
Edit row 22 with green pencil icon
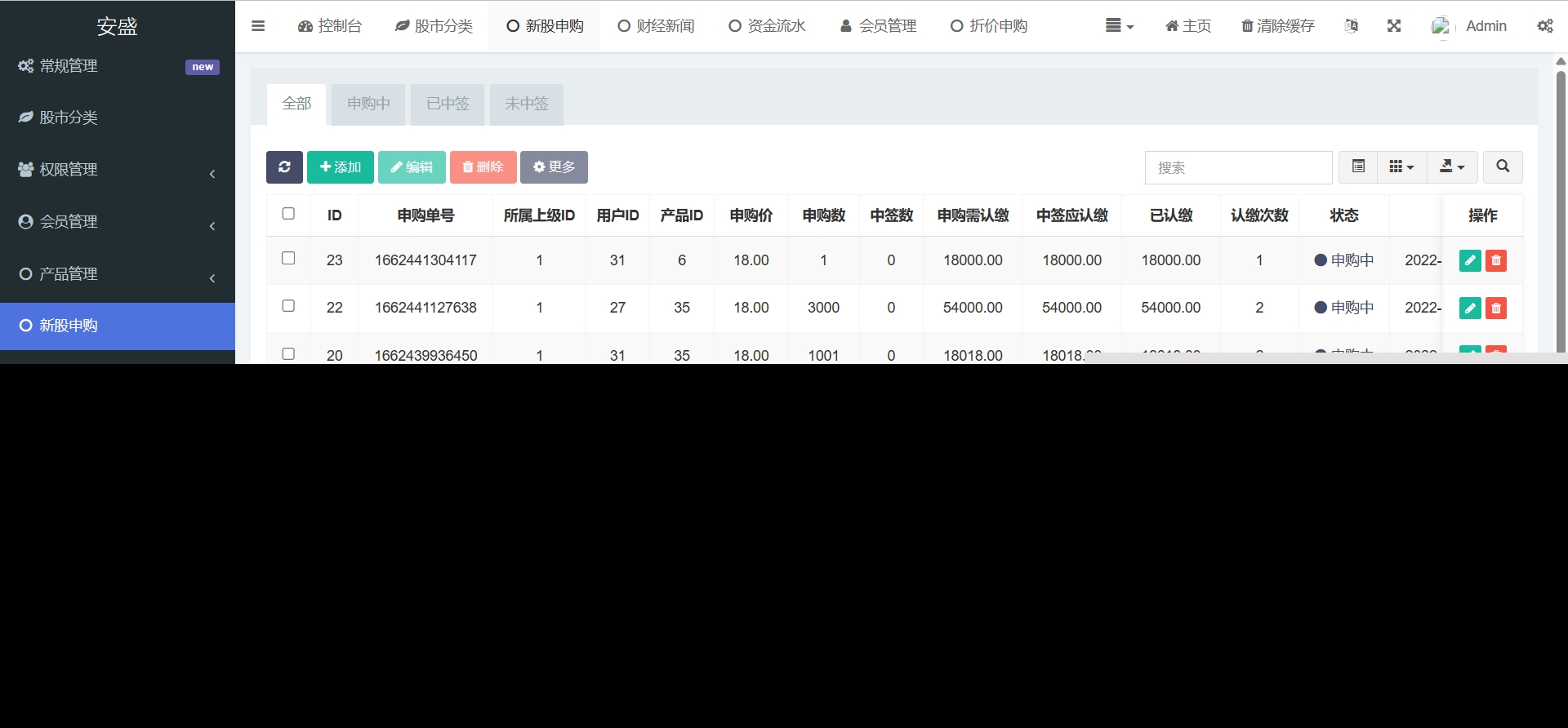pyautogui.click(x=1470, y=308)
